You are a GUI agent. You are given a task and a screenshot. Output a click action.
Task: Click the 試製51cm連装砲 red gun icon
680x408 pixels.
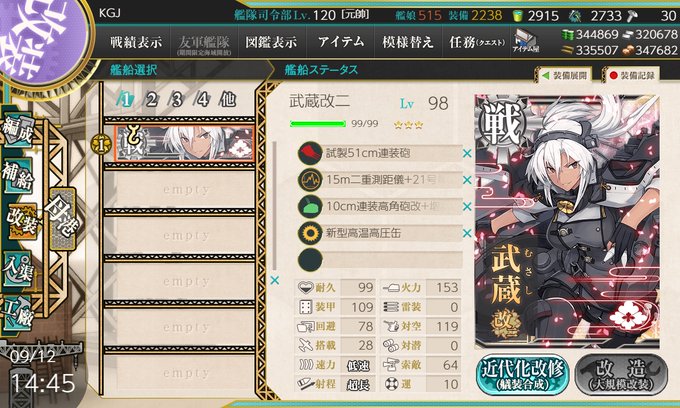[x=310, y=153]
